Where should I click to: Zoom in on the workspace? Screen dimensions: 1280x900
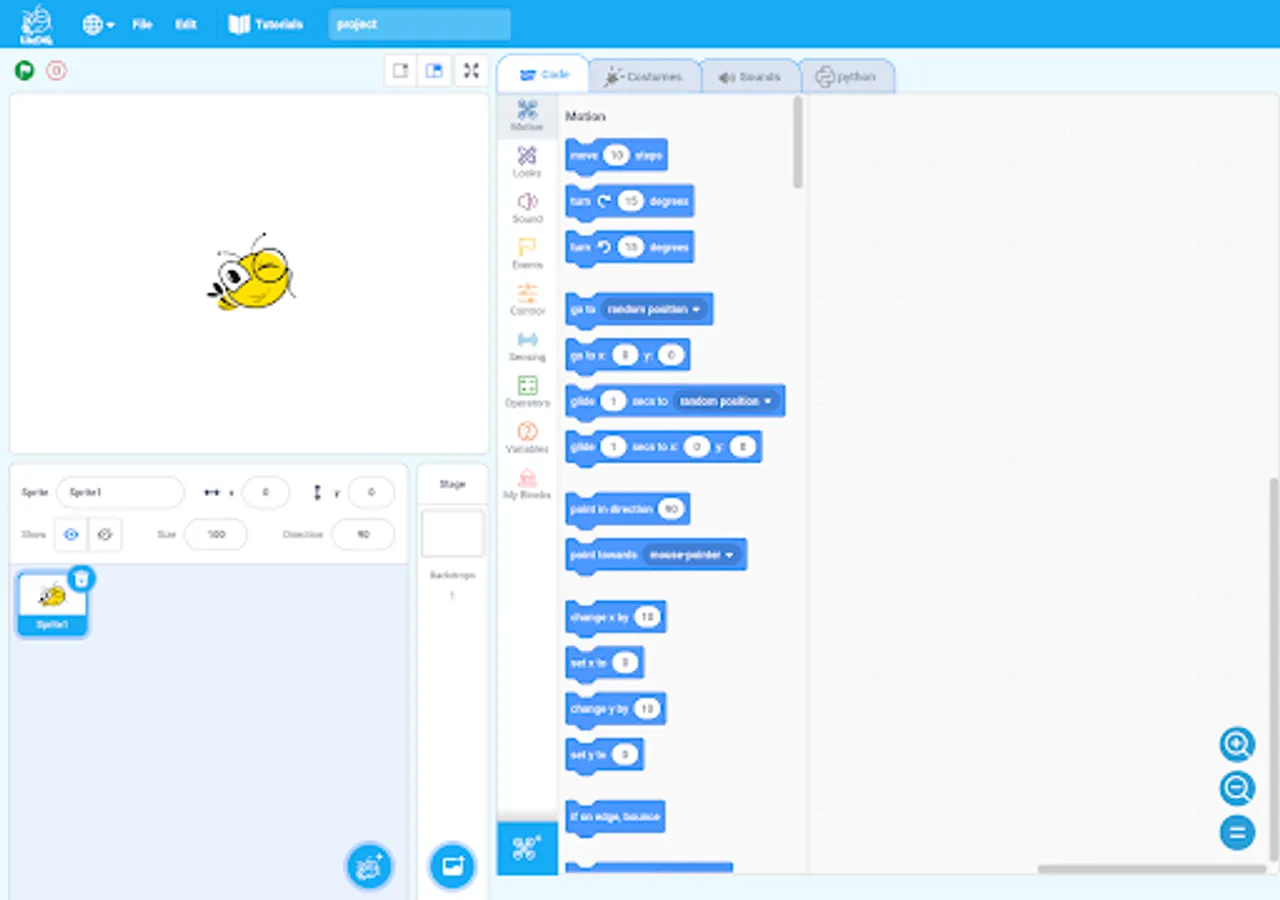pyautogui.click(x=1237, y=744)
